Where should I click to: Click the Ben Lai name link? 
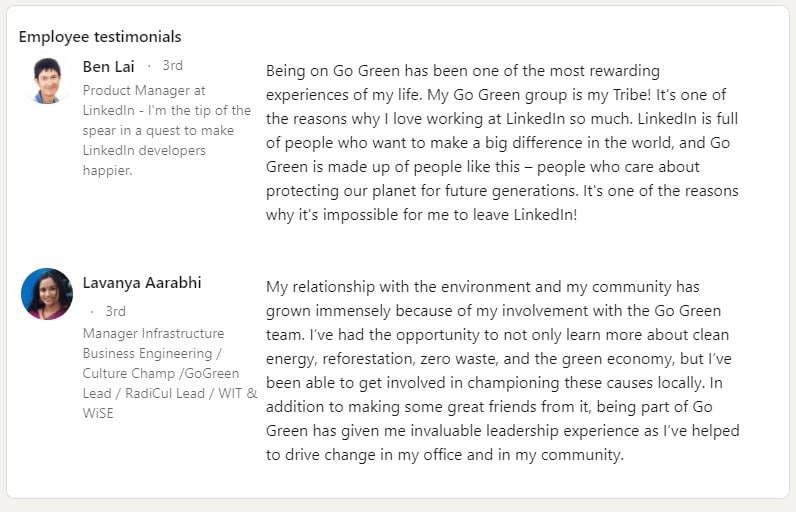click(x=109, y=66)
